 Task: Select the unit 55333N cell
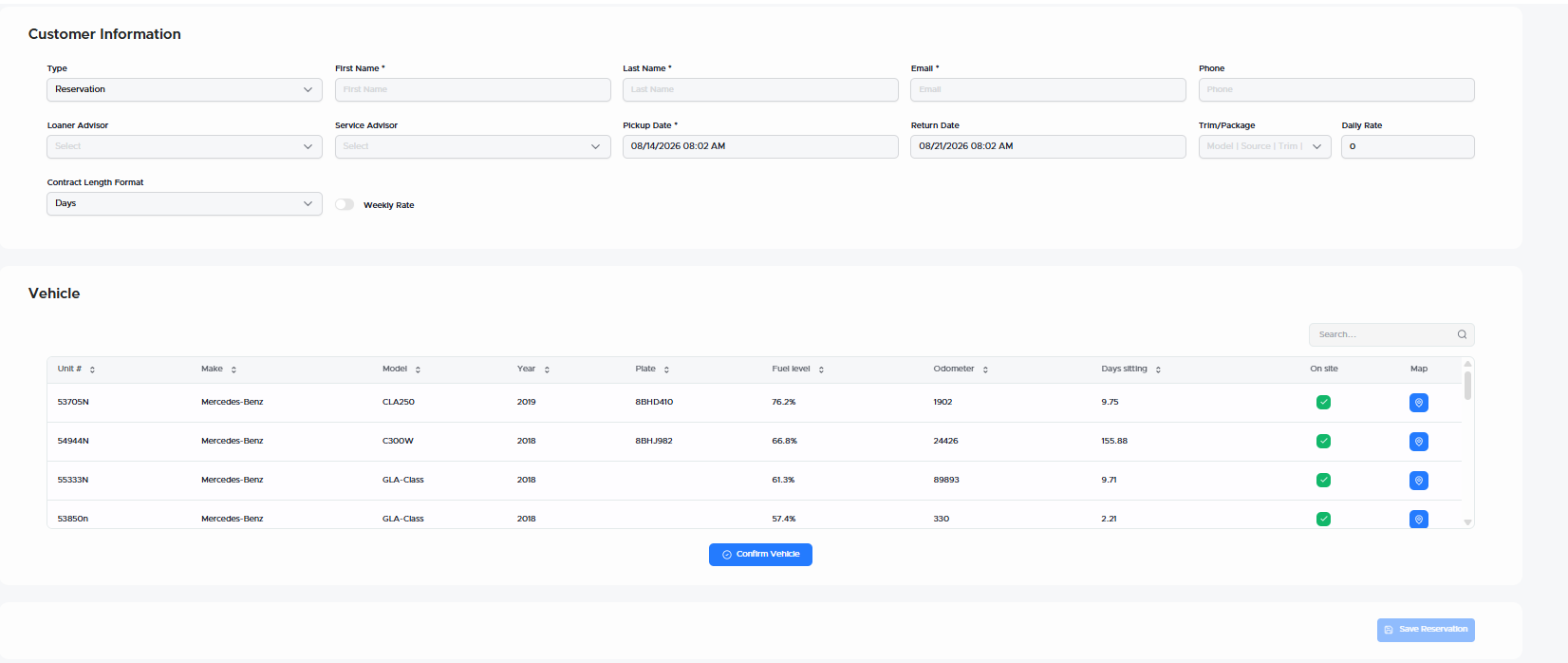(x=73, y=480)
